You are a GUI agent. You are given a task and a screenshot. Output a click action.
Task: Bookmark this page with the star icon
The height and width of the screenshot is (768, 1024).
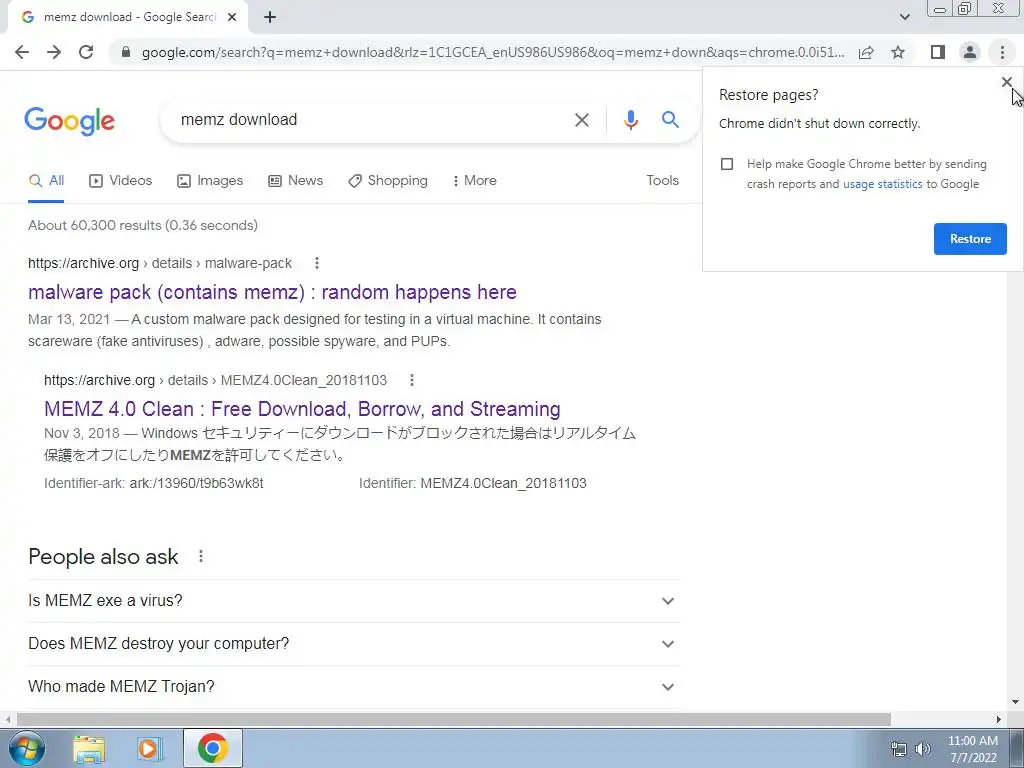tap(898, 52)
